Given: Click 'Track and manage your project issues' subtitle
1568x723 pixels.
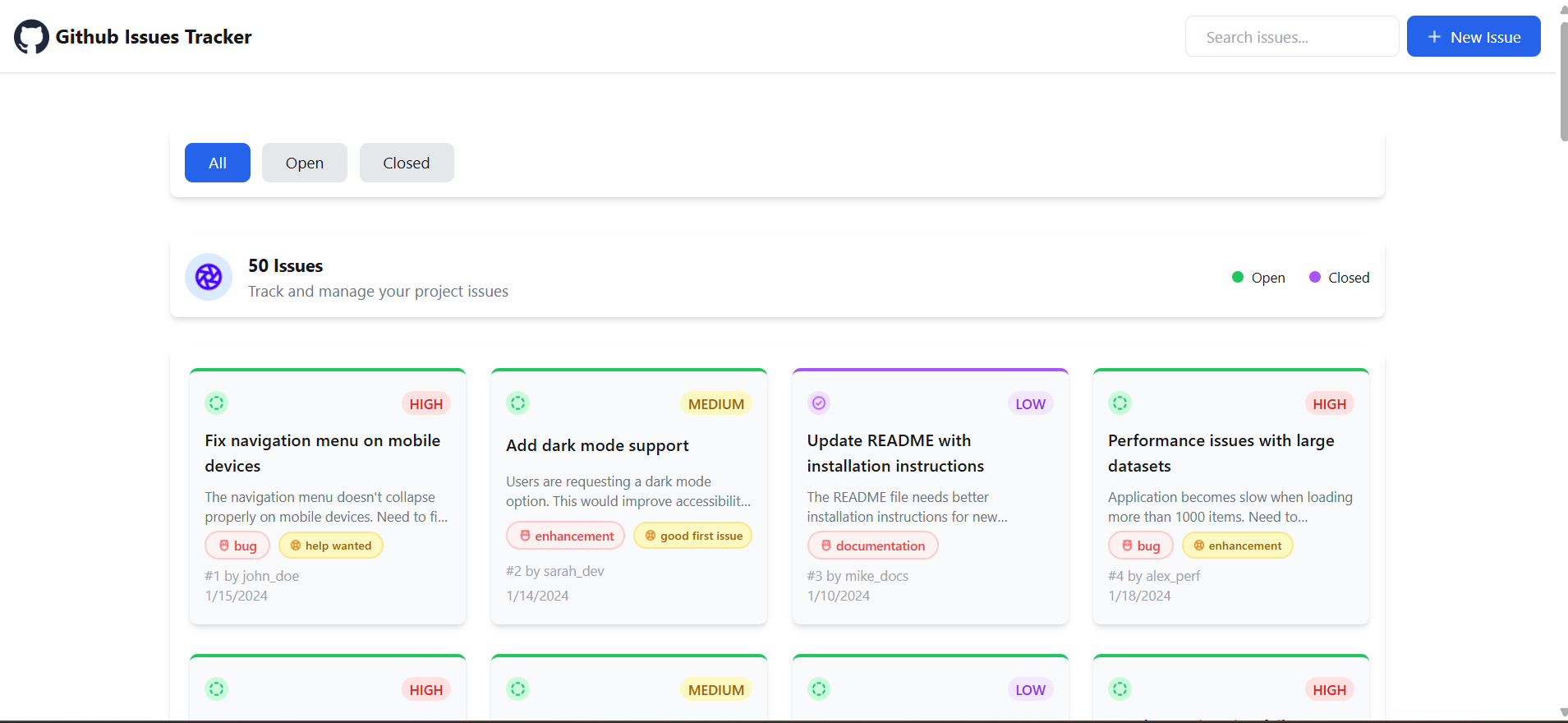Looking at the screenshot, I should pos(379,291).
